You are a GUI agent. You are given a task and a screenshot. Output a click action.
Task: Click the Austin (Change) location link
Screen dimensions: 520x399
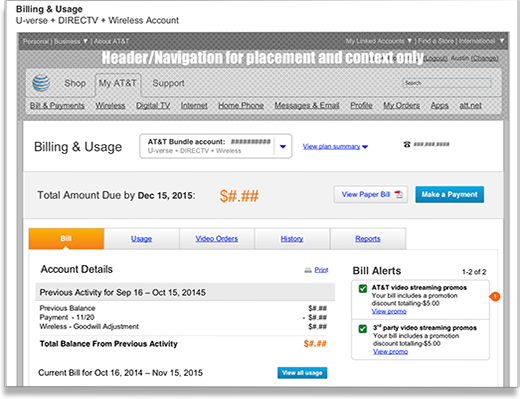point(475,58)
